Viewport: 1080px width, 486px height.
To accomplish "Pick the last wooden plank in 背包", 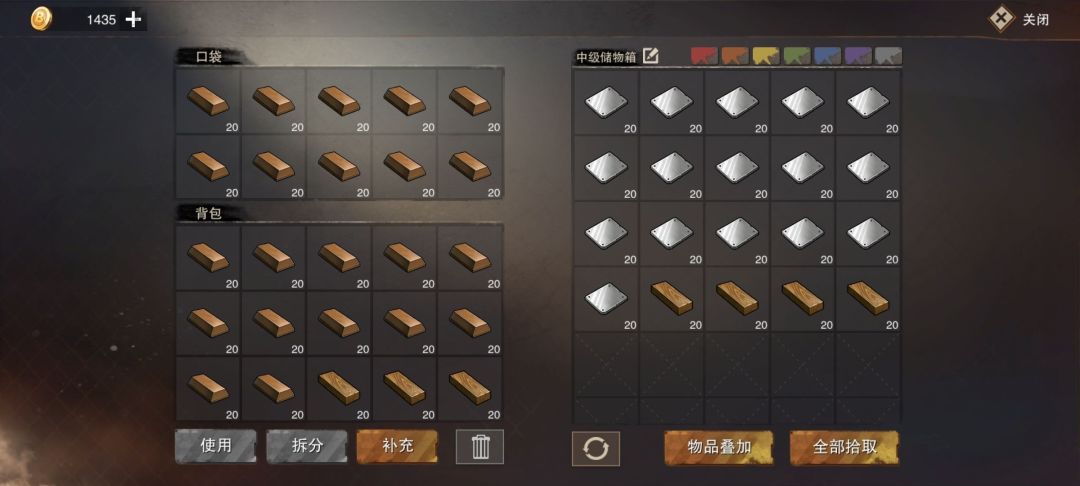I will [470, 389].
